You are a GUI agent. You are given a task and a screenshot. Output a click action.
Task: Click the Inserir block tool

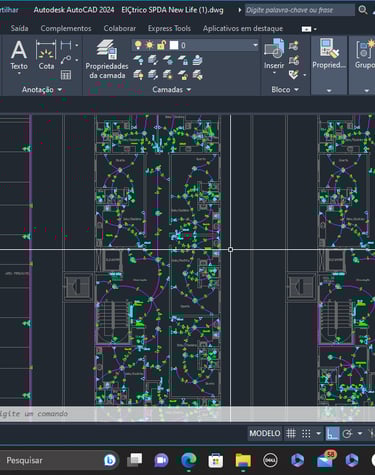click(x=274, y=55)
